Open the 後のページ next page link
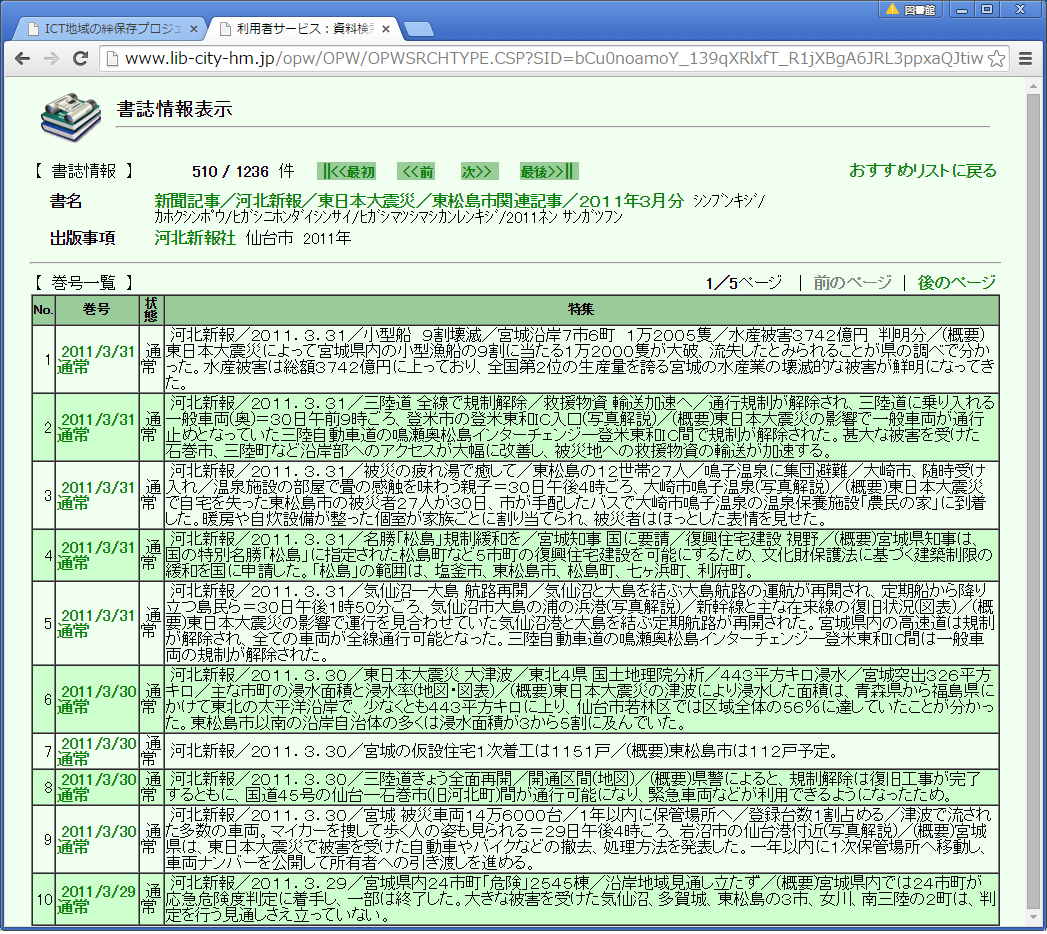1047x934 pixels. point(957,283)
